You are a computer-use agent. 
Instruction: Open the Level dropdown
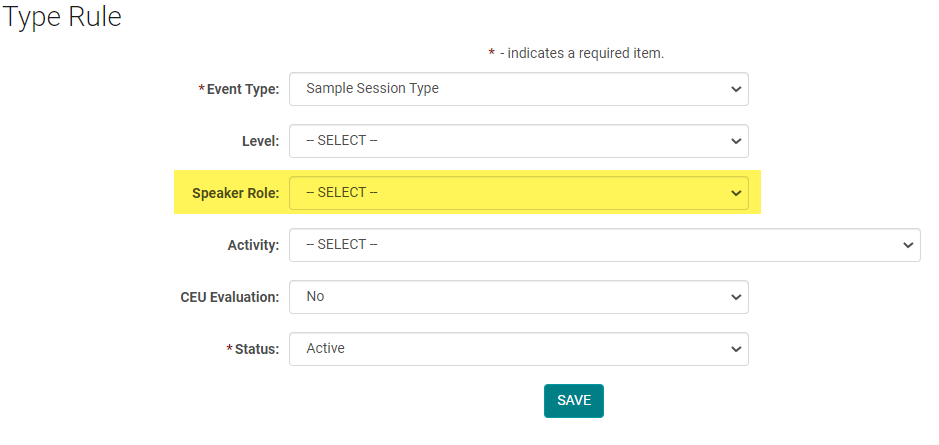[518, 141]
